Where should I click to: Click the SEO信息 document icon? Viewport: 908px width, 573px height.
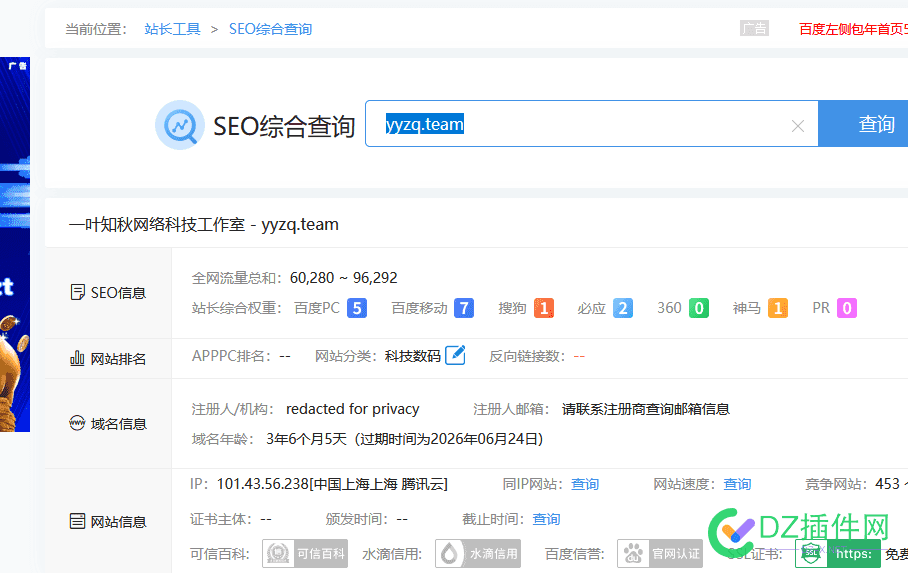[x=77, y=293]
